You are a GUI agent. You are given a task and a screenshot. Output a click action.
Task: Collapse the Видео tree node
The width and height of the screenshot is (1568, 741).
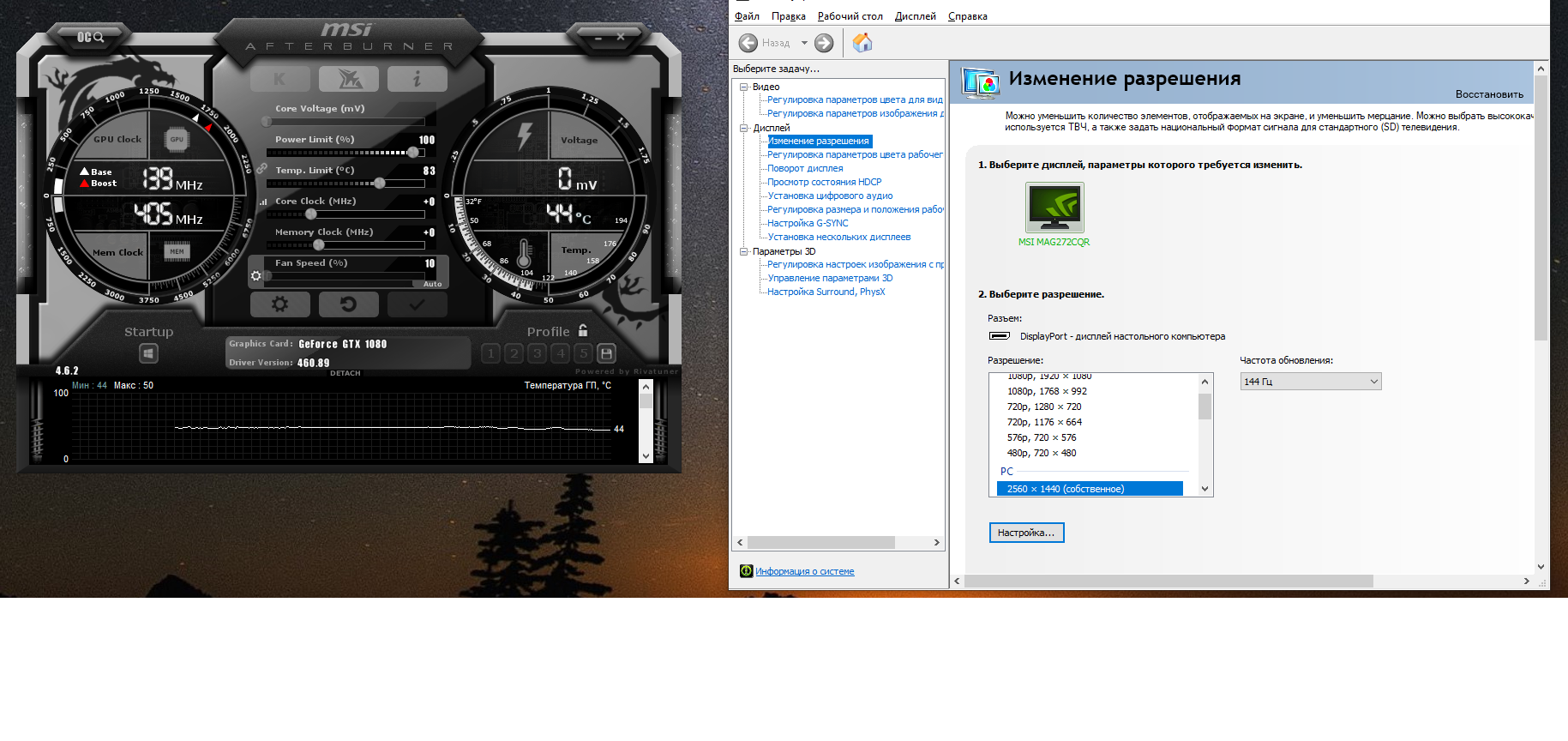pyautogui.click(x=744, y=87)
